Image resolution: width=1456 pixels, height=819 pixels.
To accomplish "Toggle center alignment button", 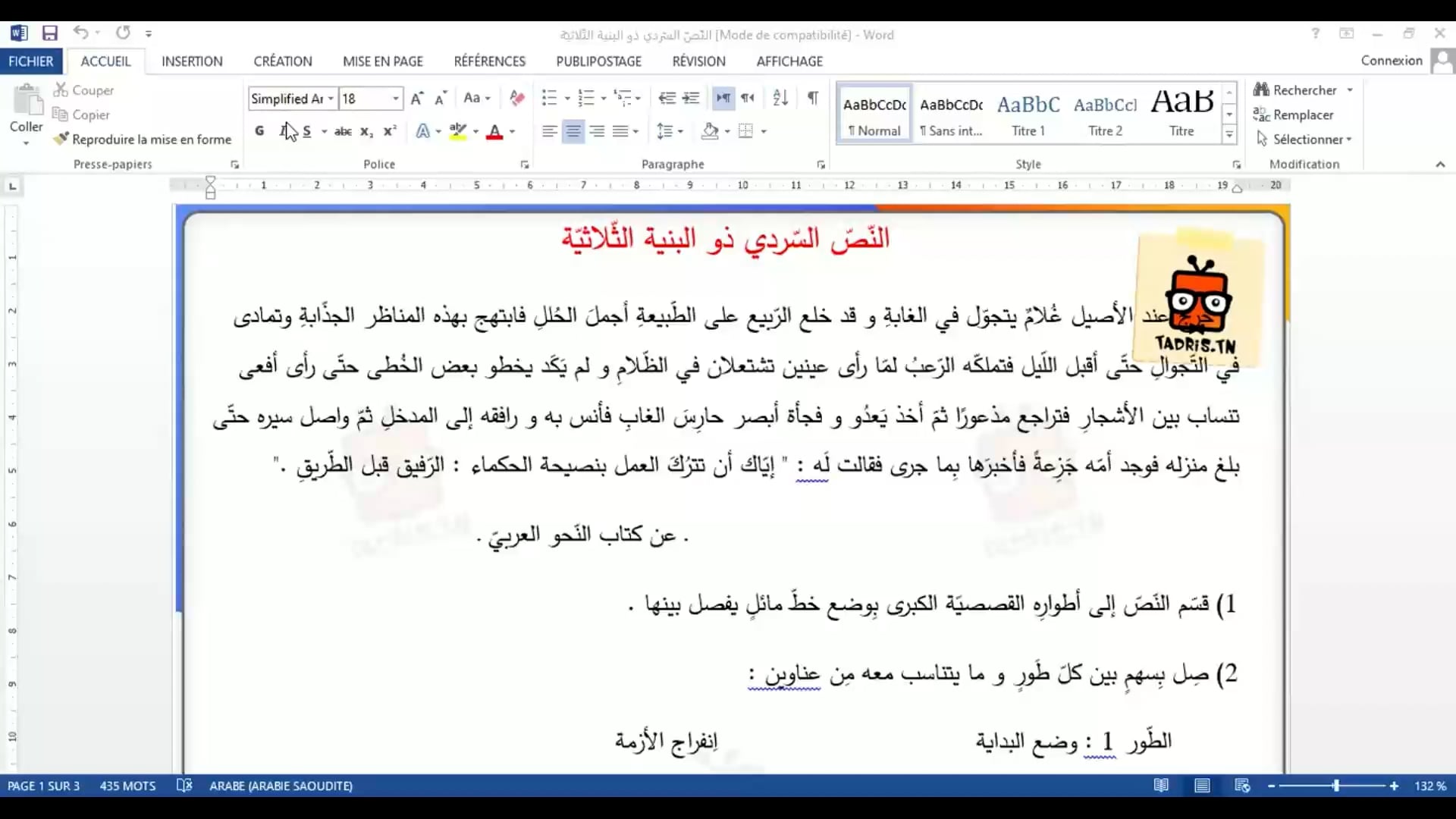I will (573, 131).
